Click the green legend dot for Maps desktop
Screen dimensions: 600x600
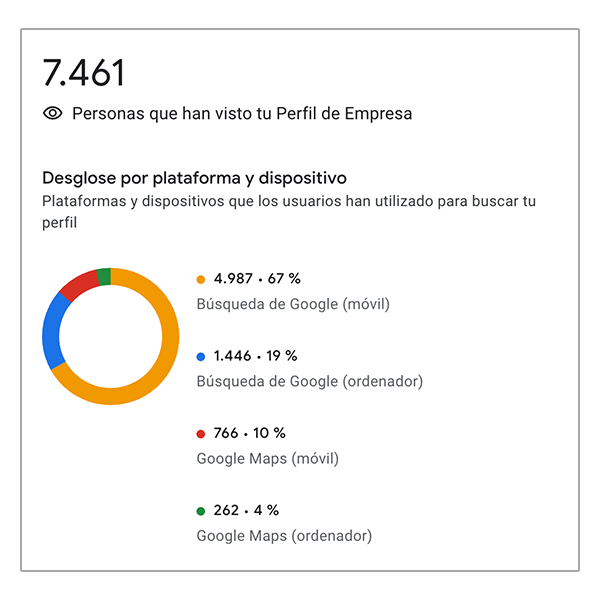tap(201, 510)
